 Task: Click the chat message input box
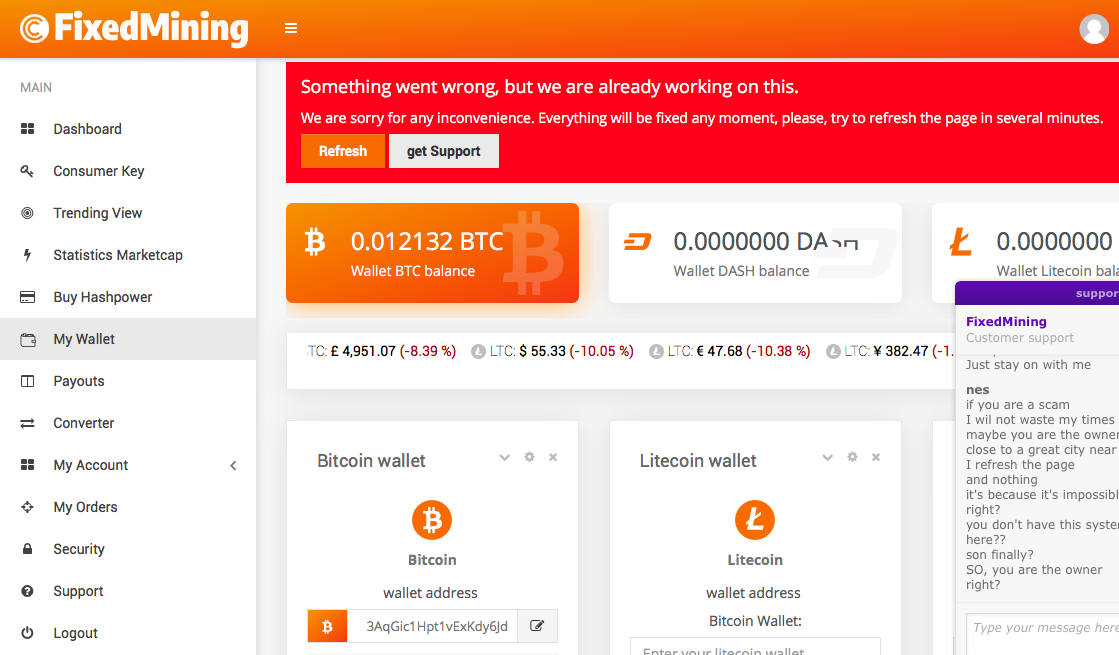1043,634
